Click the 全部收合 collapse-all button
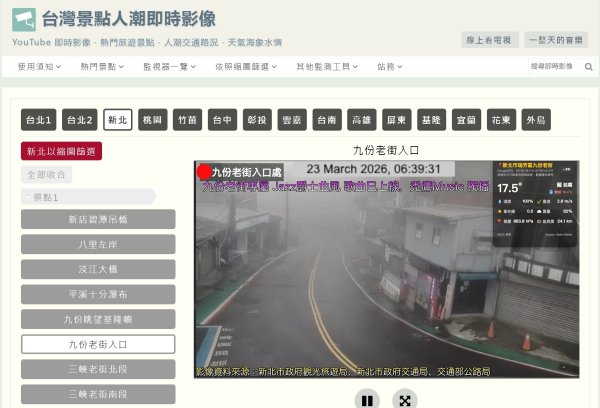The height and width of the screenshot is (408, 600). click(x=46, y=175)
